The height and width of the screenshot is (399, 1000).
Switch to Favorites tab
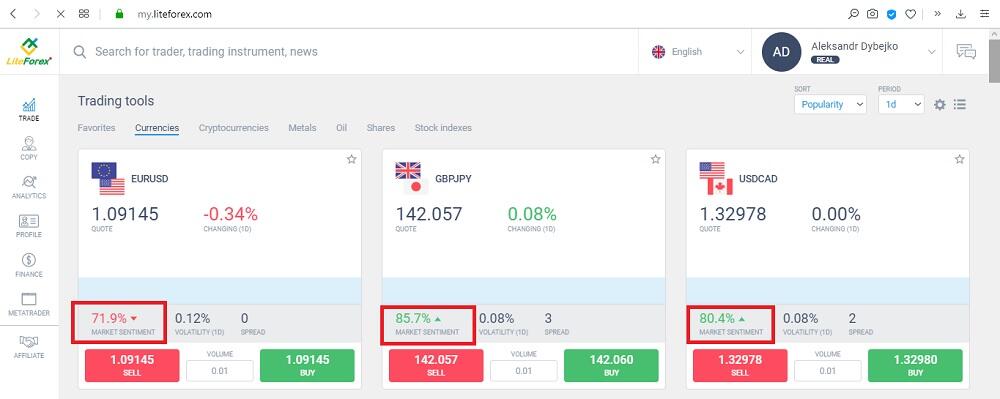coord(96,127)
